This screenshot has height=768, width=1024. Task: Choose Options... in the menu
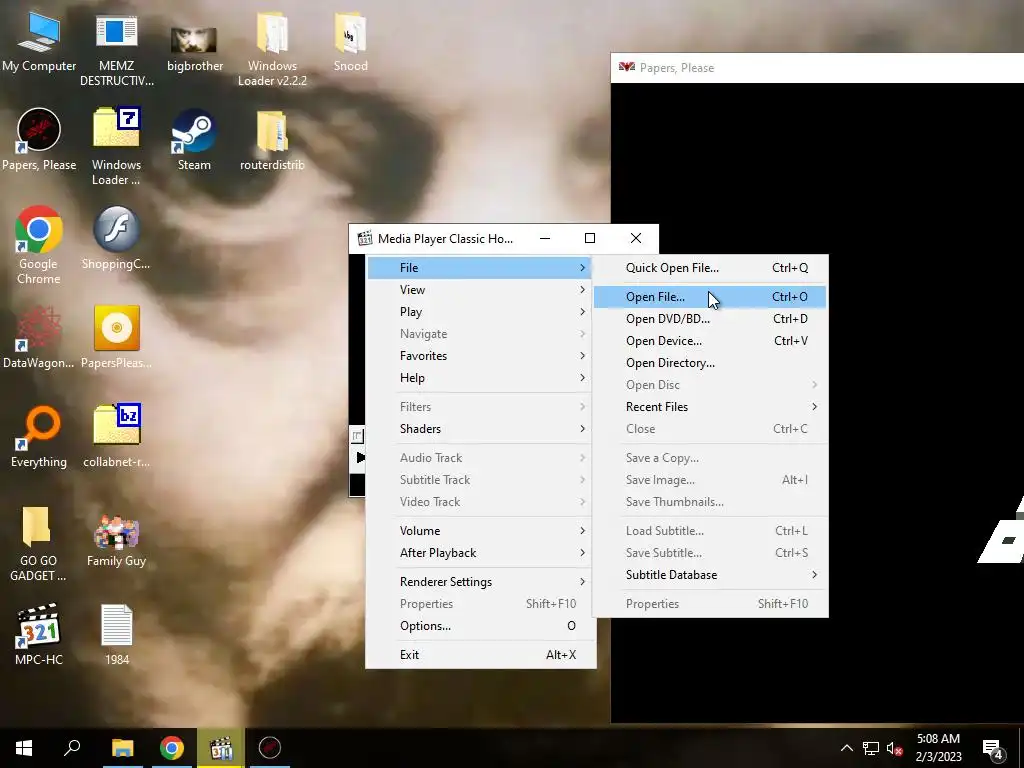point(479,626)
